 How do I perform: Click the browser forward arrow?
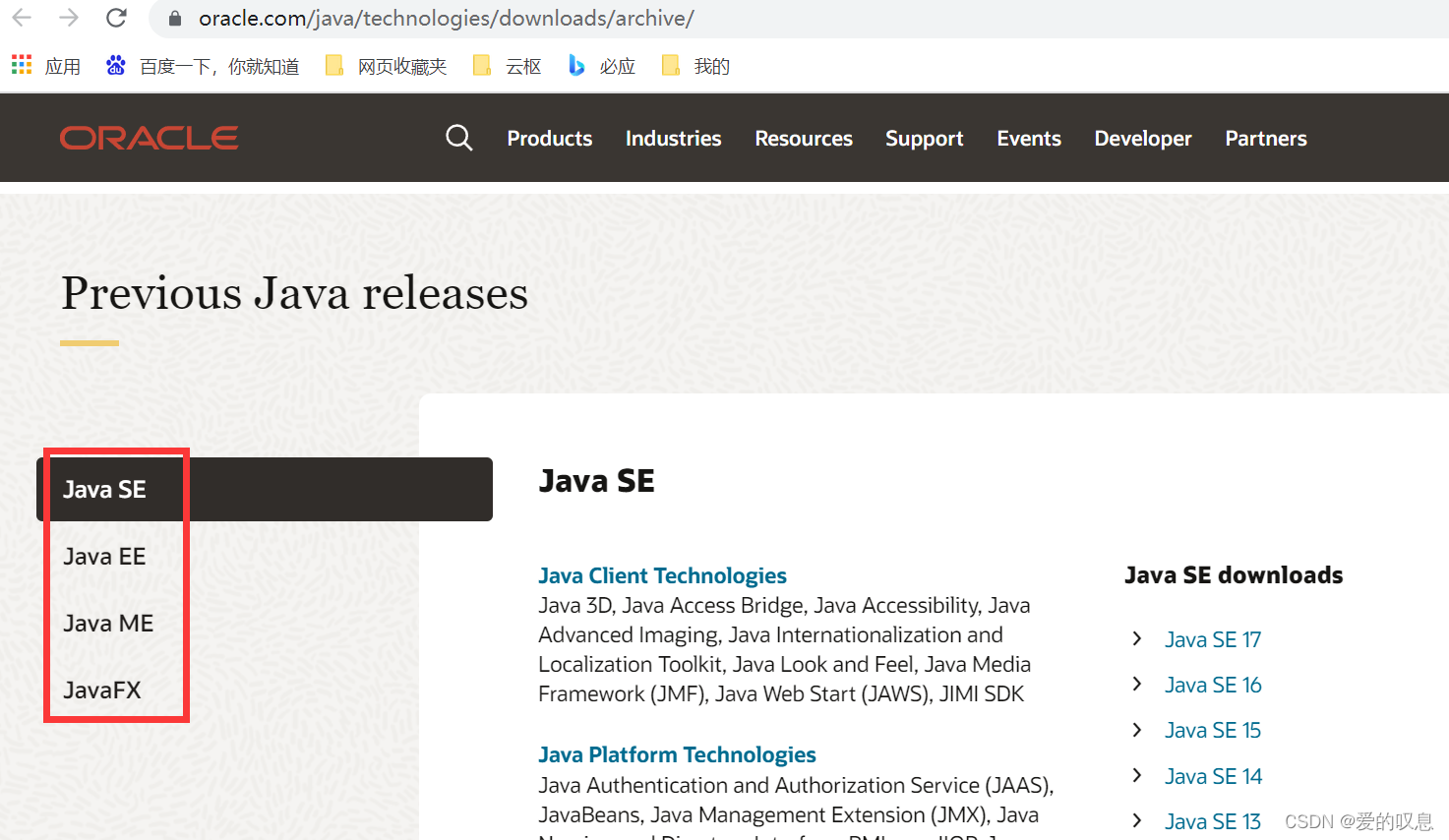[69, 18]
